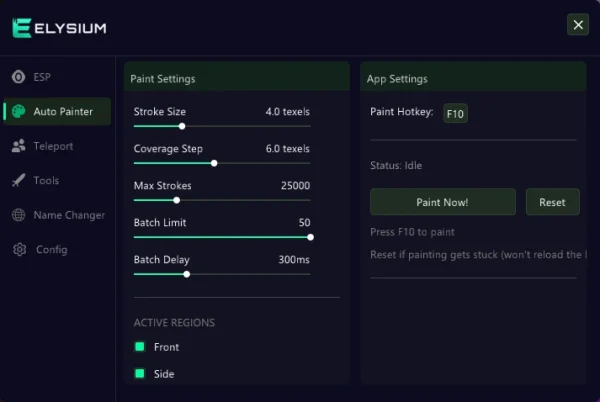This screenshot has height=402, width=600.
Task: Click the Press F10 to paint hint
Action: 412,232
